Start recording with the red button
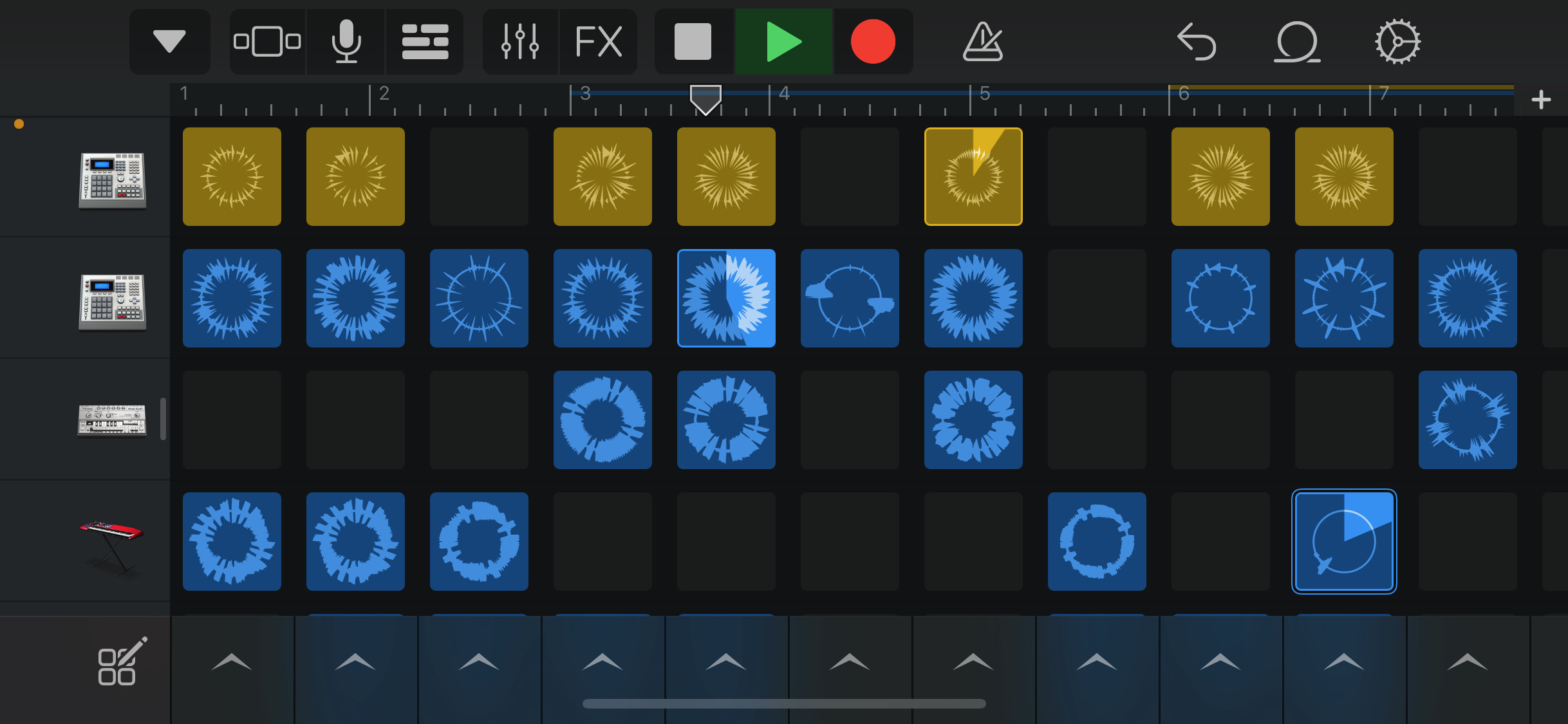This screenshot has width=1568, height=724. click(x=873, y=42)
